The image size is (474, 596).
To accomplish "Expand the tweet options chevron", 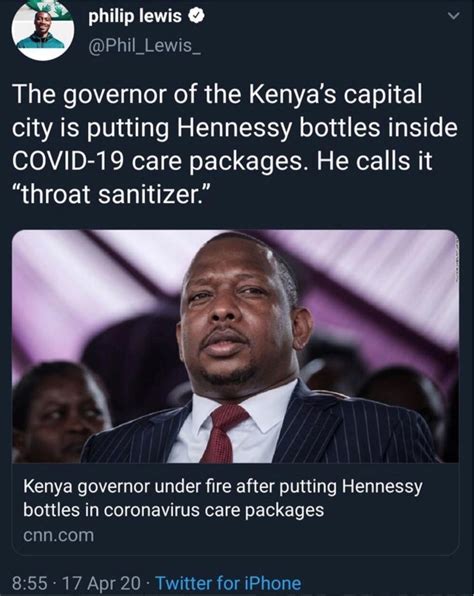I will tap(454, 16).
